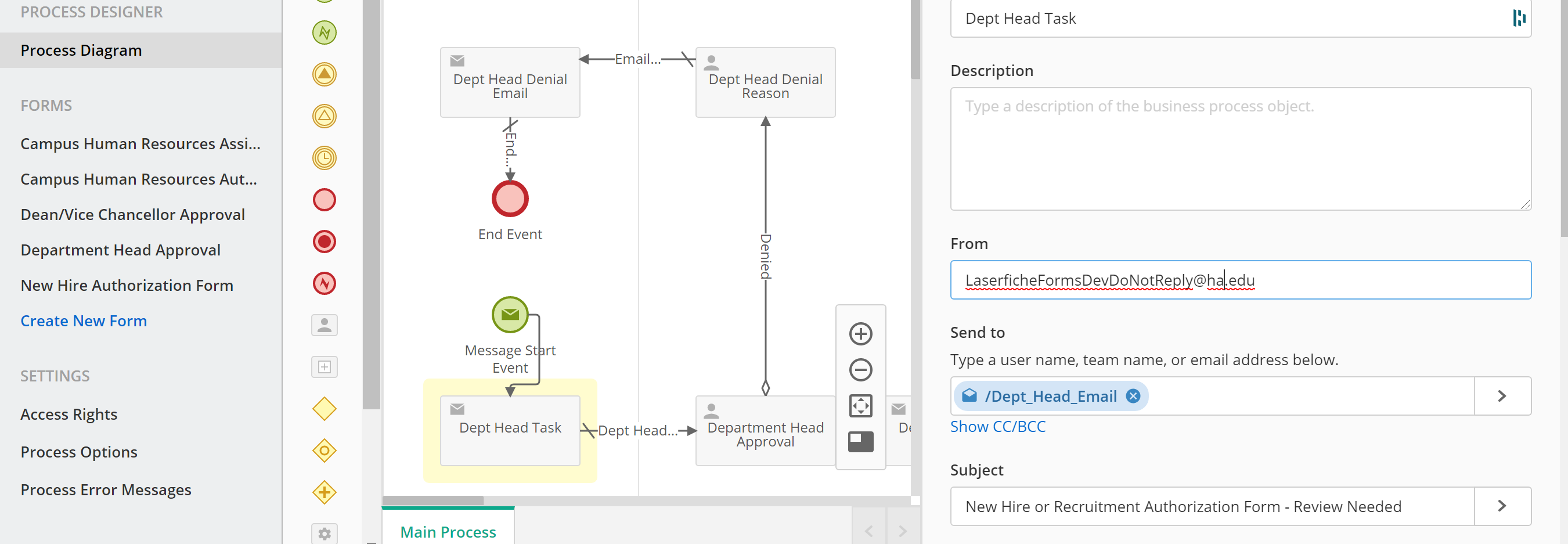
Task: Click the Email... connector label
Action: pos(637,59)
